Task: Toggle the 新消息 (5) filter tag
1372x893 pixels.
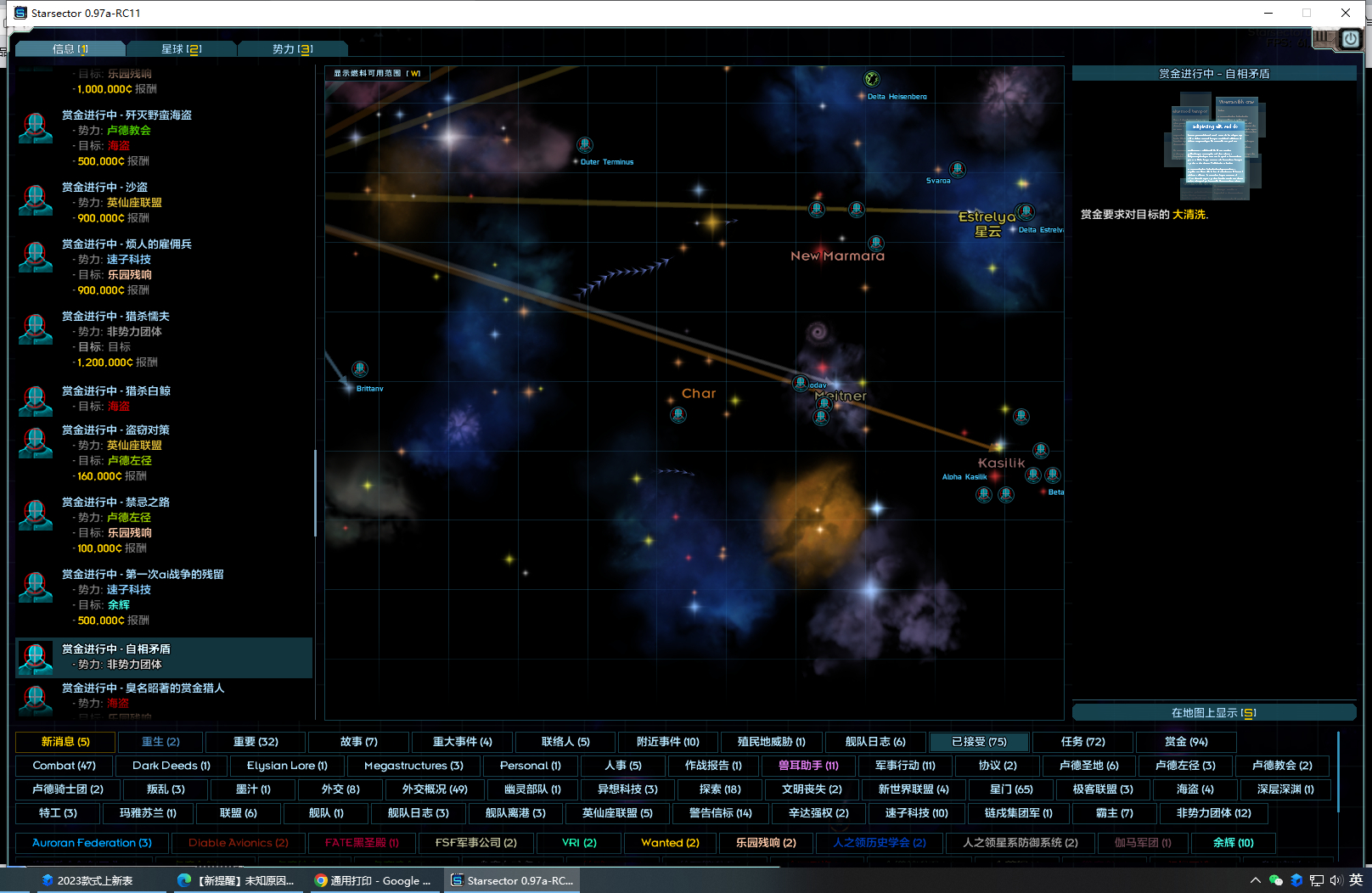Action: (x=65, y=742)
